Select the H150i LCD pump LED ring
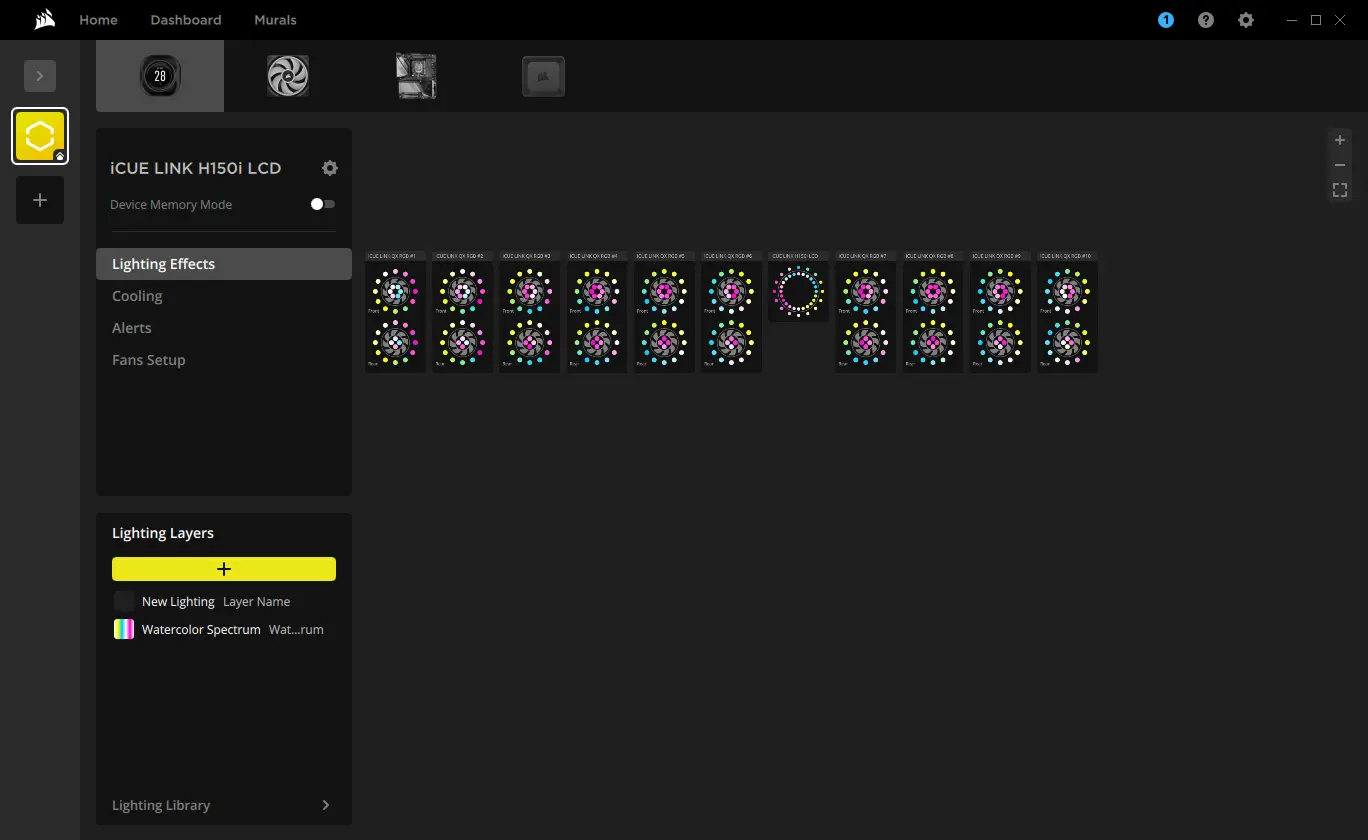 (798, 291)
